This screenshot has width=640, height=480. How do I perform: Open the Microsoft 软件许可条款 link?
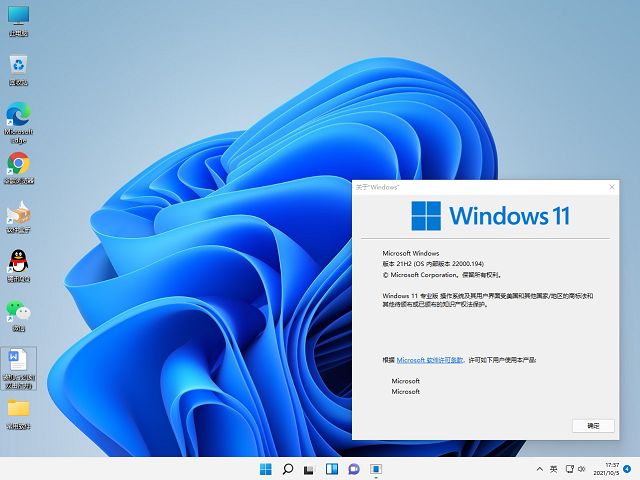coord(430,359)
